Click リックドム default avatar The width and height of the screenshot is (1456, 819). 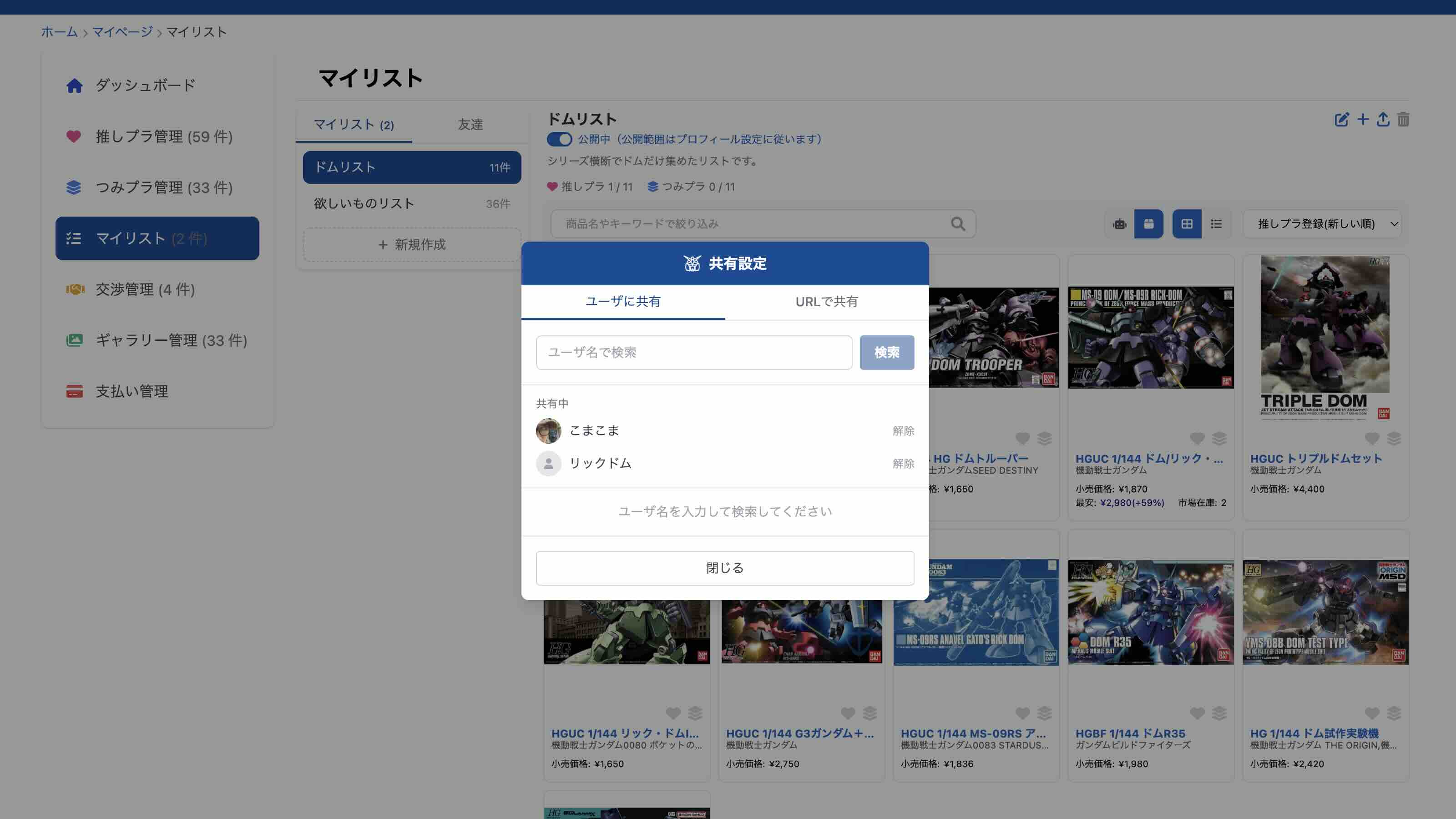coord(548,464)
